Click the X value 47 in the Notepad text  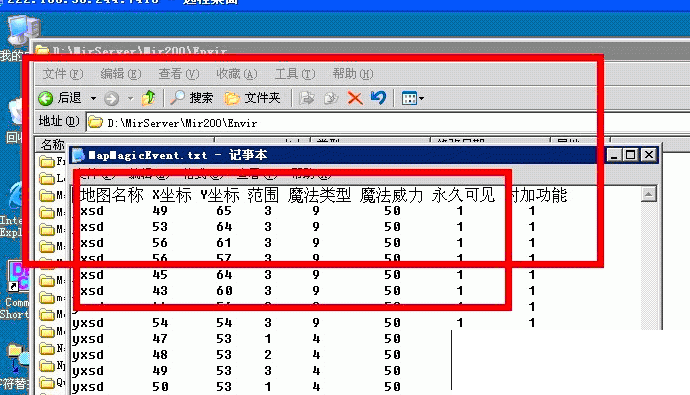point(160,339)
